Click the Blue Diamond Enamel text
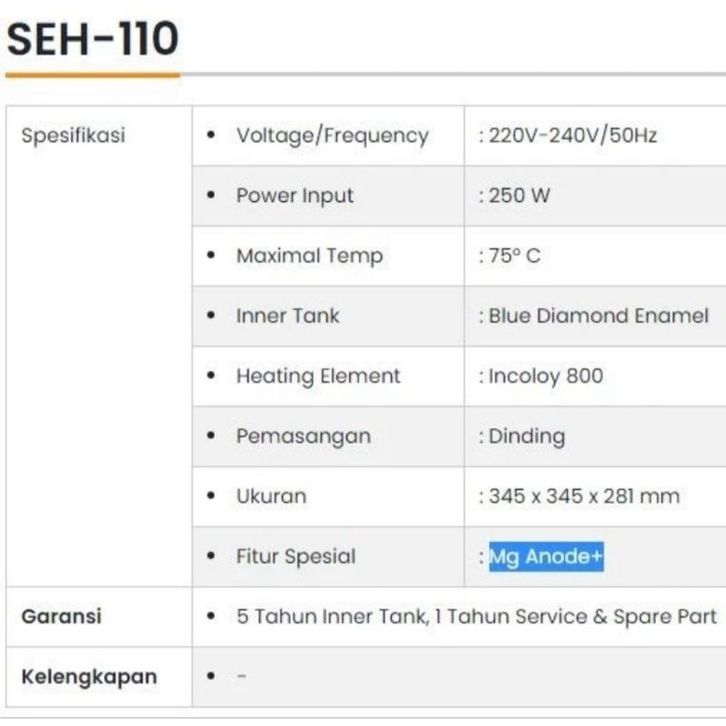 click(598, 316)
